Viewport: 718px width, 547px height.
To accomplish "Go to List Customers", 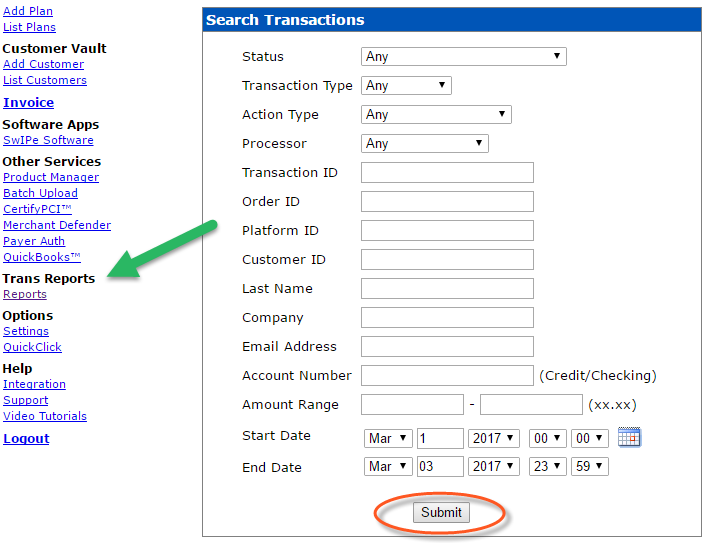I will pos(45,80).
